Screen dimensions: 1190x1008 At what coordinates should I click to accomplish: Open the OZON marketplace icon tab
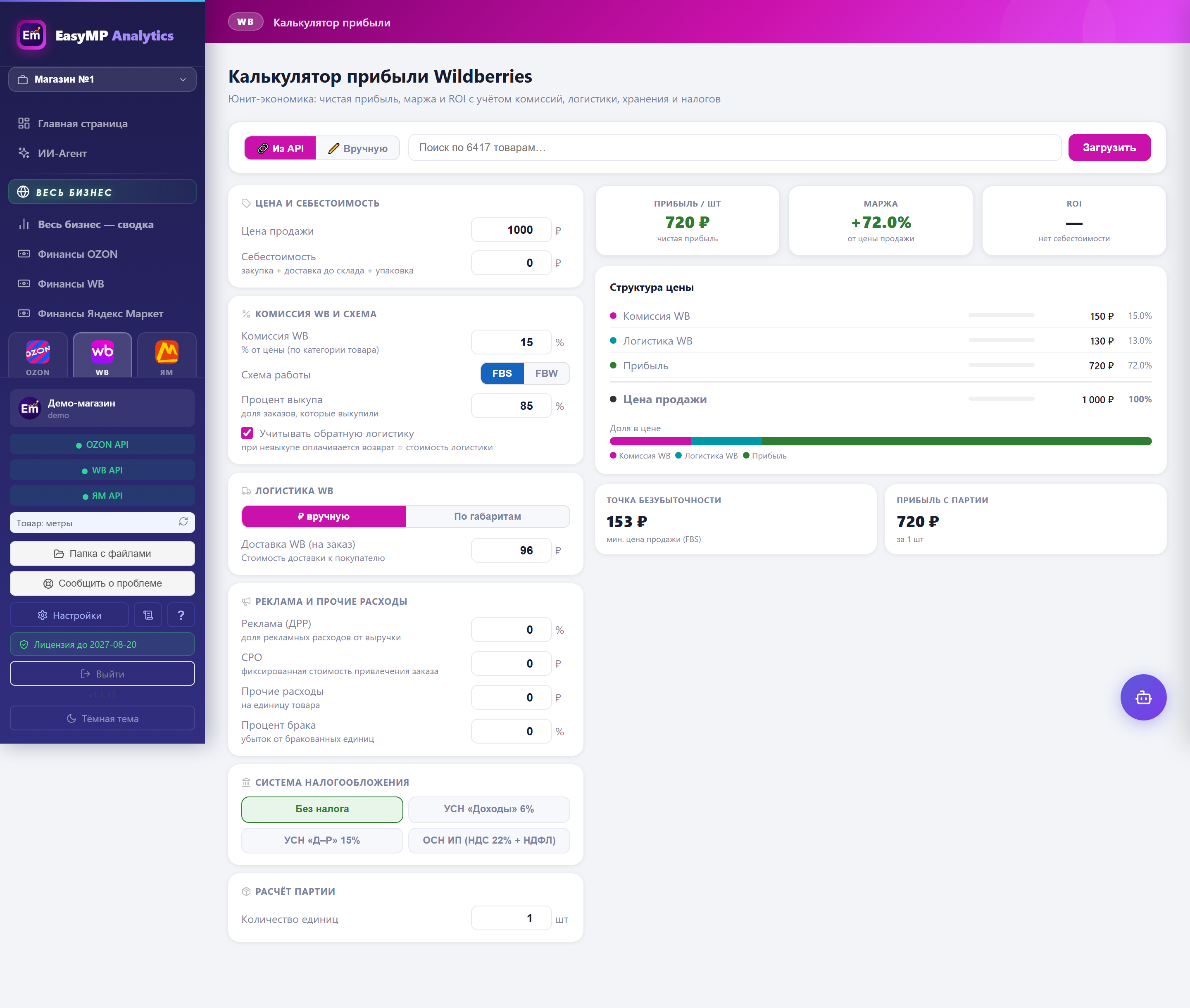tap(38, 355)
